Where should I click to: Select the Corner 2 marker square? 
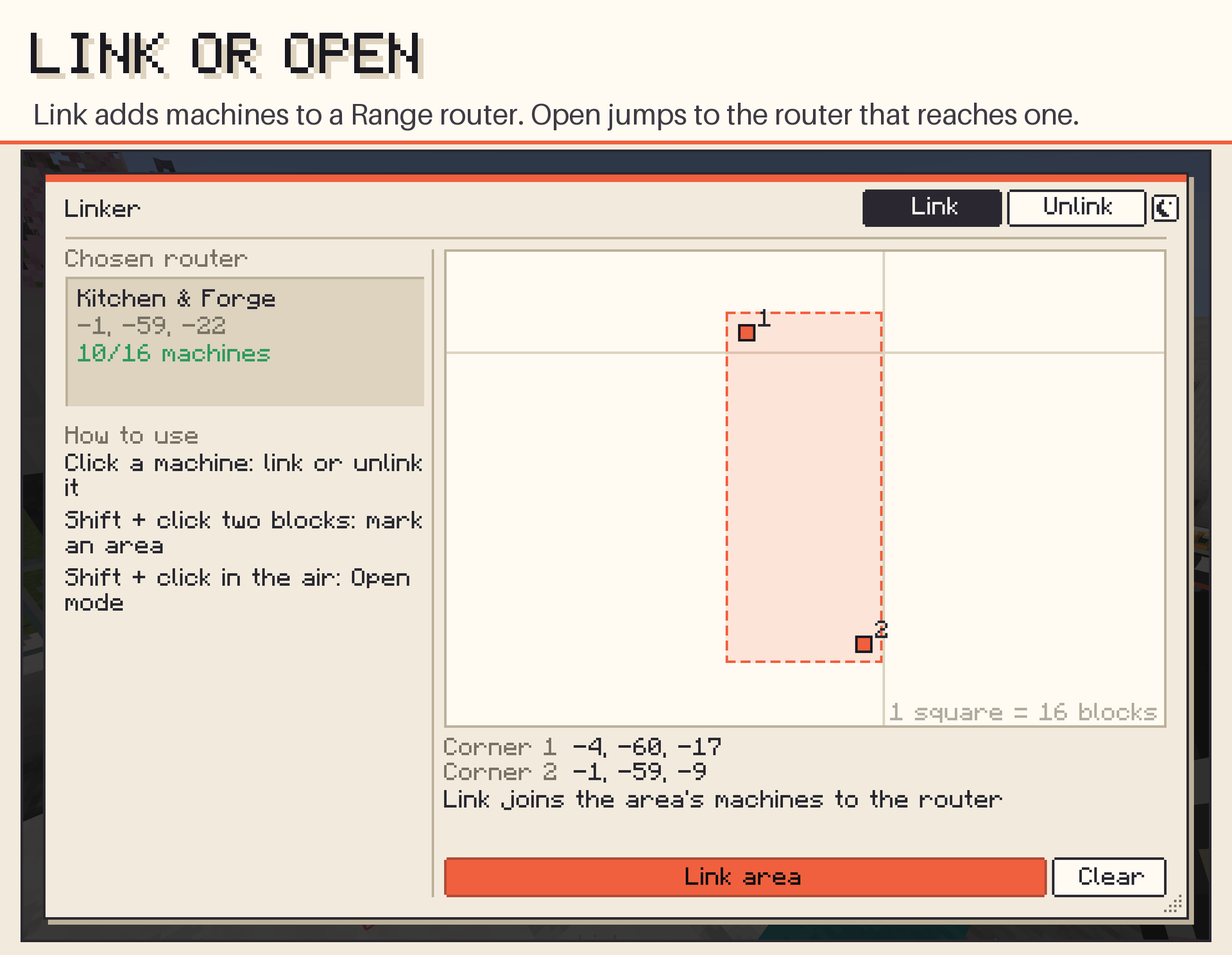864,644
